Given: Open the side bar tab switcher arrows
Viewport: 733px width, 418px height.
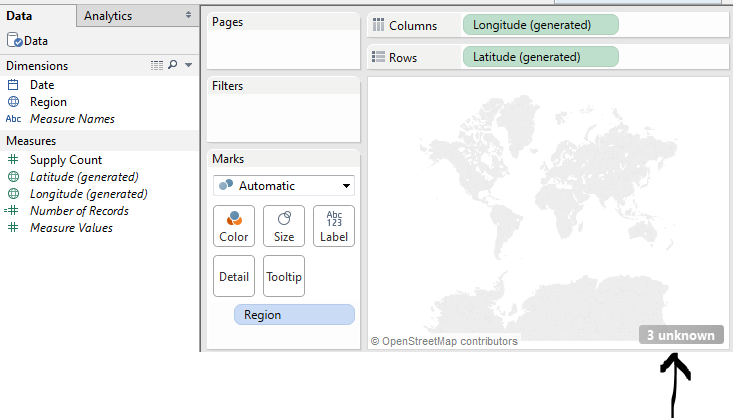Looking at the screenshot, I should 189,16.
